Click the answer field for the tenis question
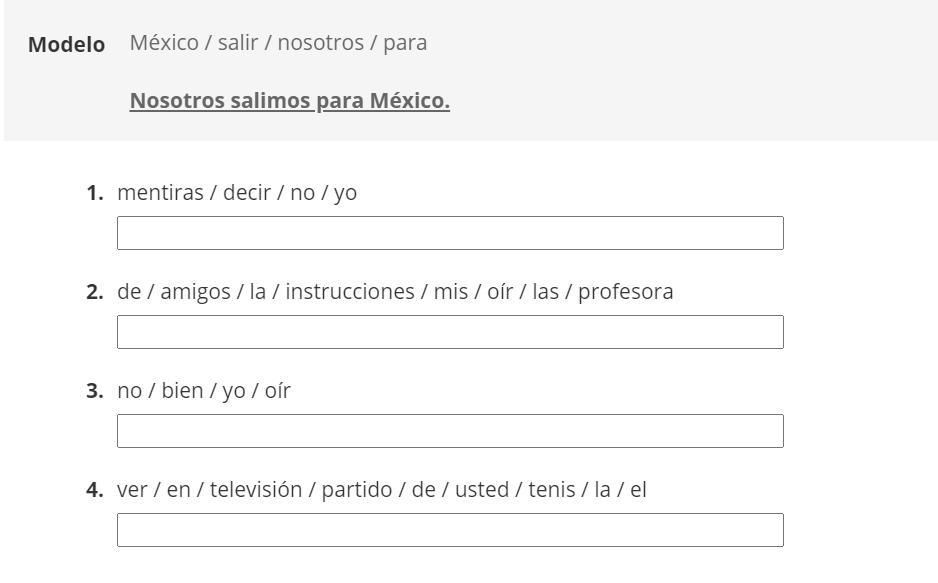This screenshot has height=583, width=938. coord(450,530)
